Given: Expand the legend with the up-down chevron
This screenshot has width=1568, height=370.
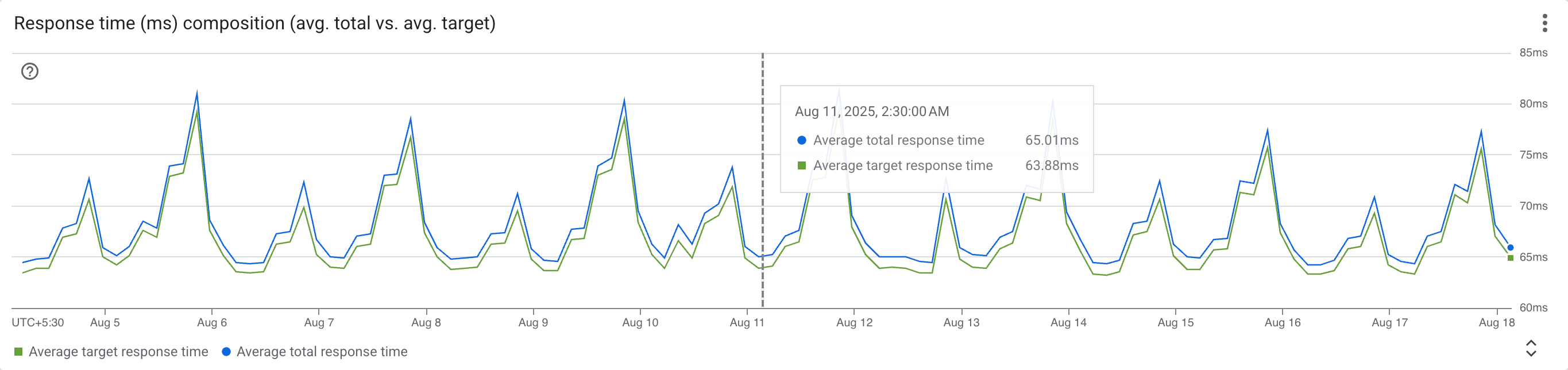Looking at the screenshot, I should pyautogui.click(x=1531, y=348).
